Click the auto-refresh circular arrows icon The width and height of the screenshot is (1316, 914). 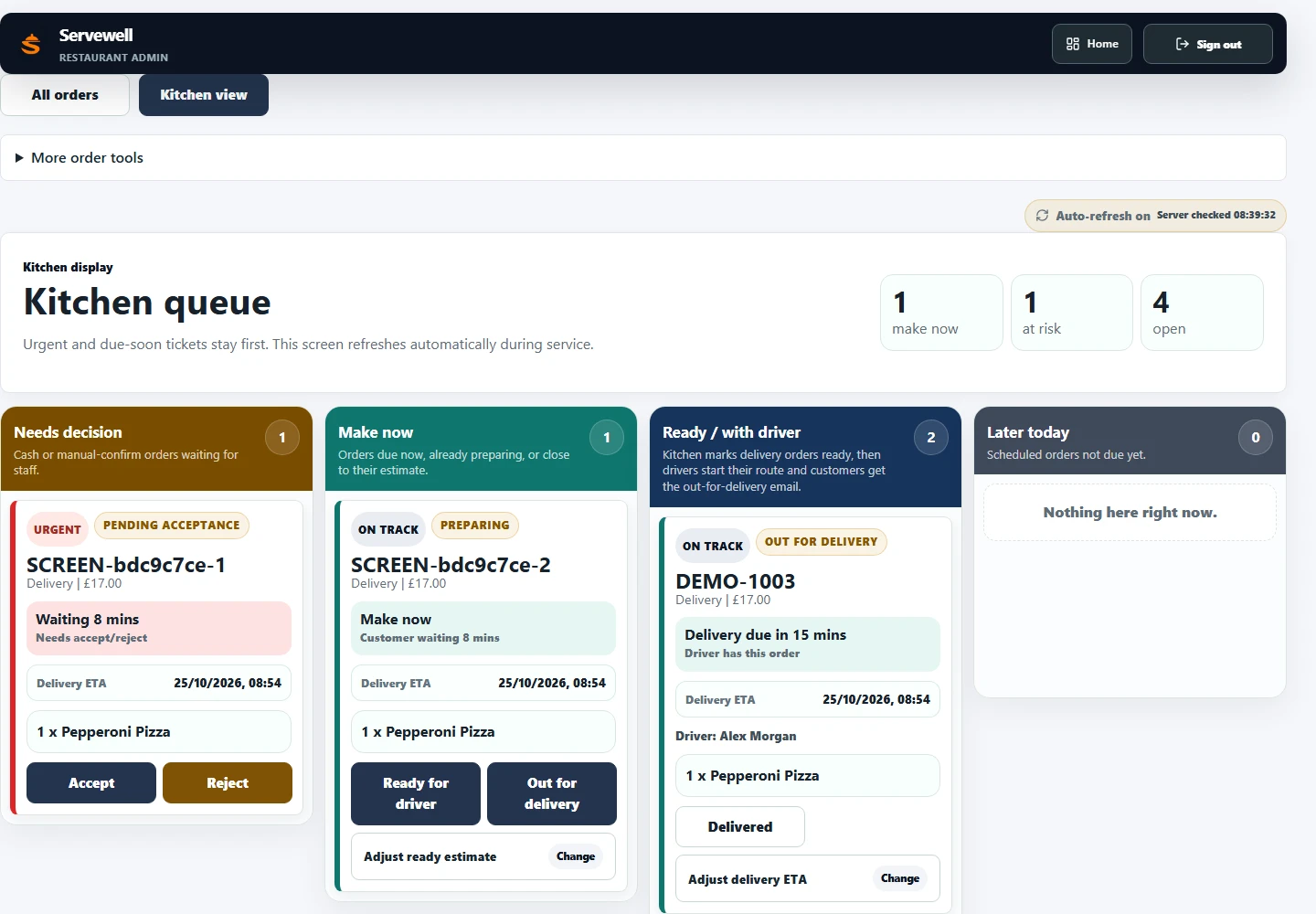point(1042,216)
